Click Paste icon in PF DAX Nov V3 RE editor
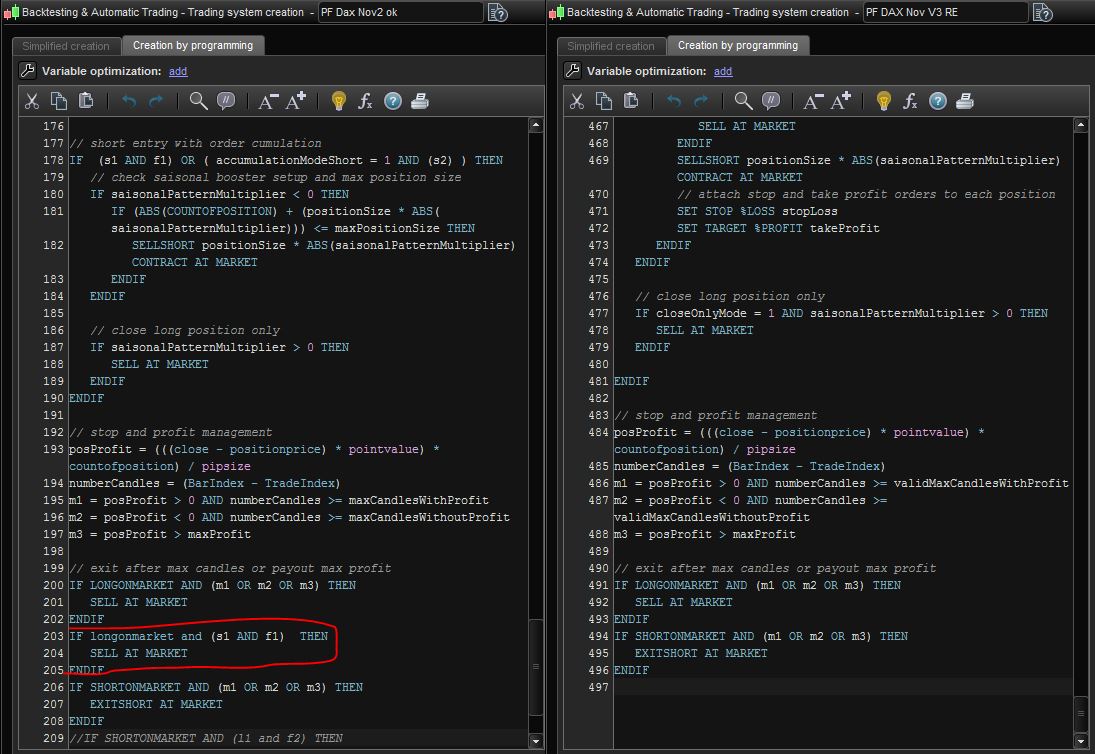This screenshot has width=1095, height=754. pyautogui.click(x=631, y=101)
